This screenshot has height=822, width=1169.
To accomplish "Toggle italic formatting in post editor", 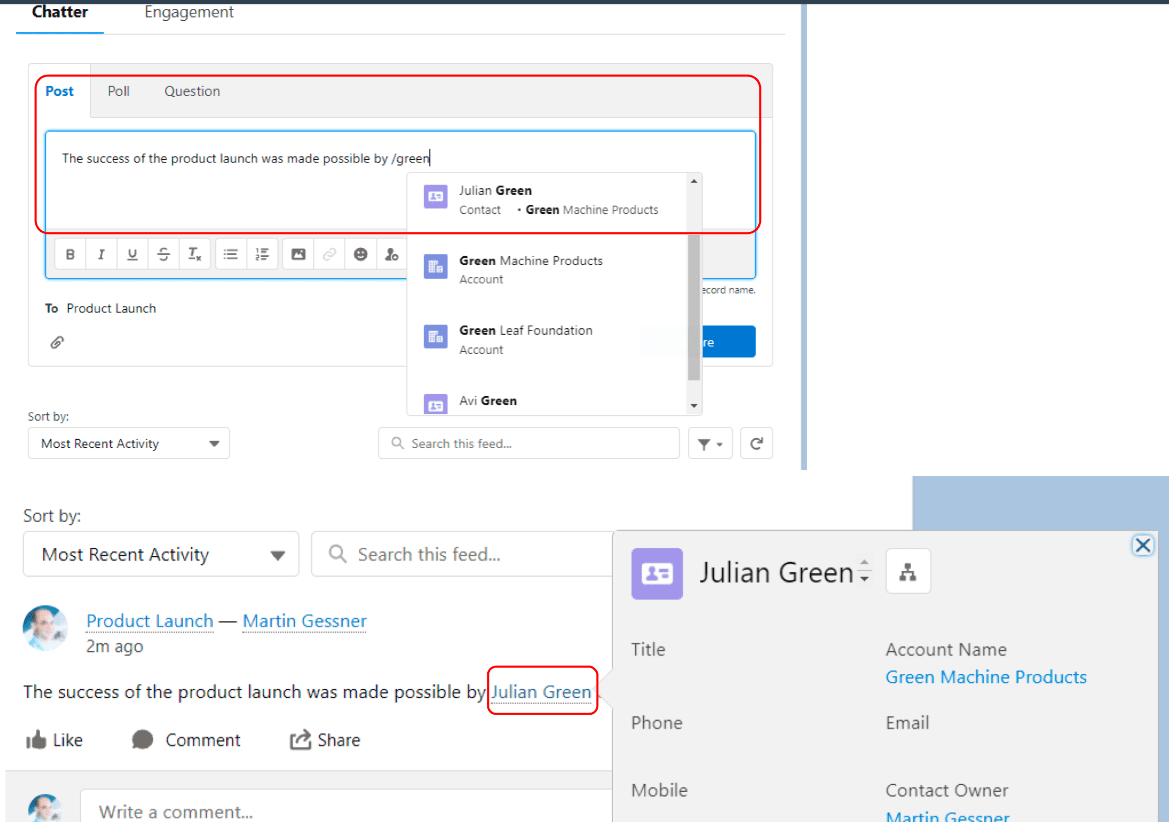I will coord(101,255).
